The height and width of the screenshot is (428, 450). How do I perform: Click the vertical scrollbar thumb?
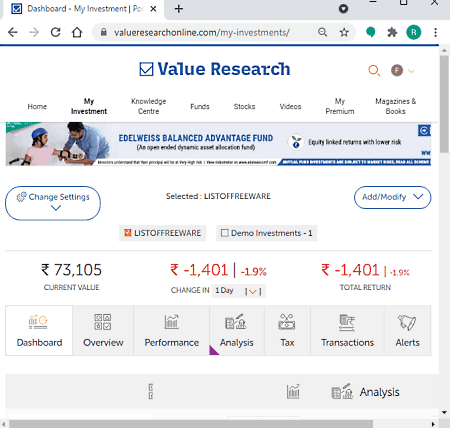pos(444,104)
